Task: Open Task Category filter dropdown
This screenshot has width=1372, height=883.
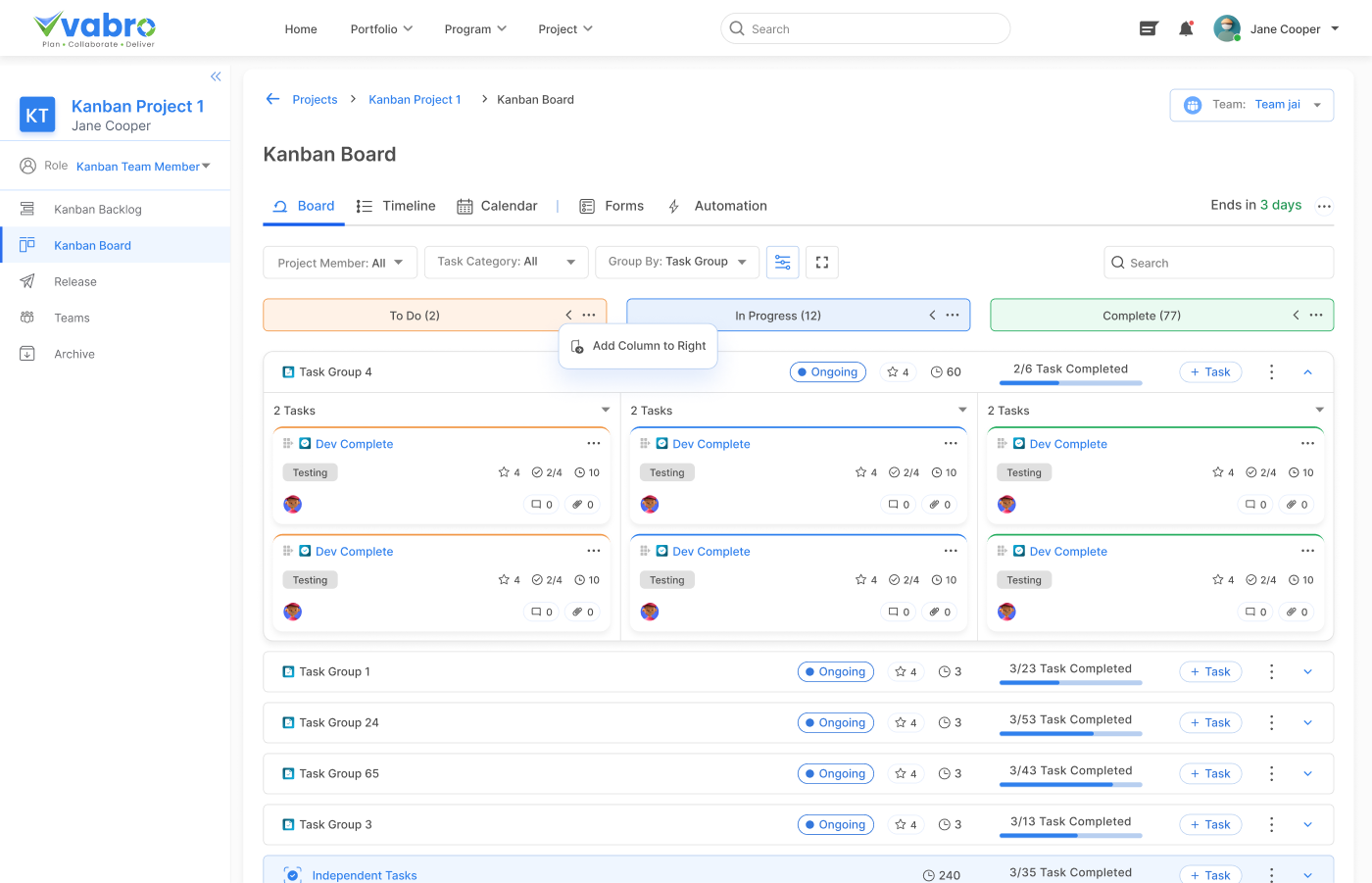Action: tap(507, 262)
